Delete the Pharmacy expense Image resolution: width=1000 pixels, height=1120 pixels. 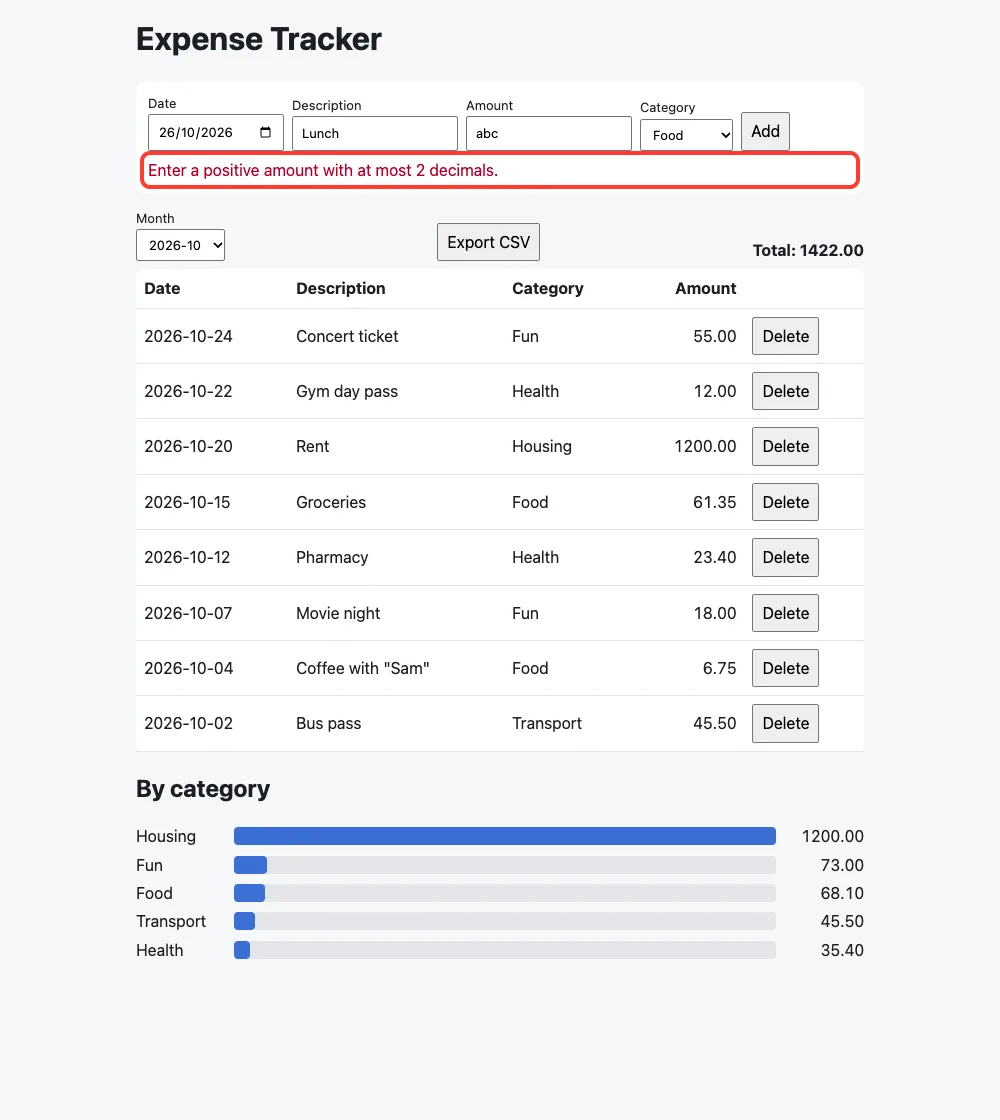(785, 557)
